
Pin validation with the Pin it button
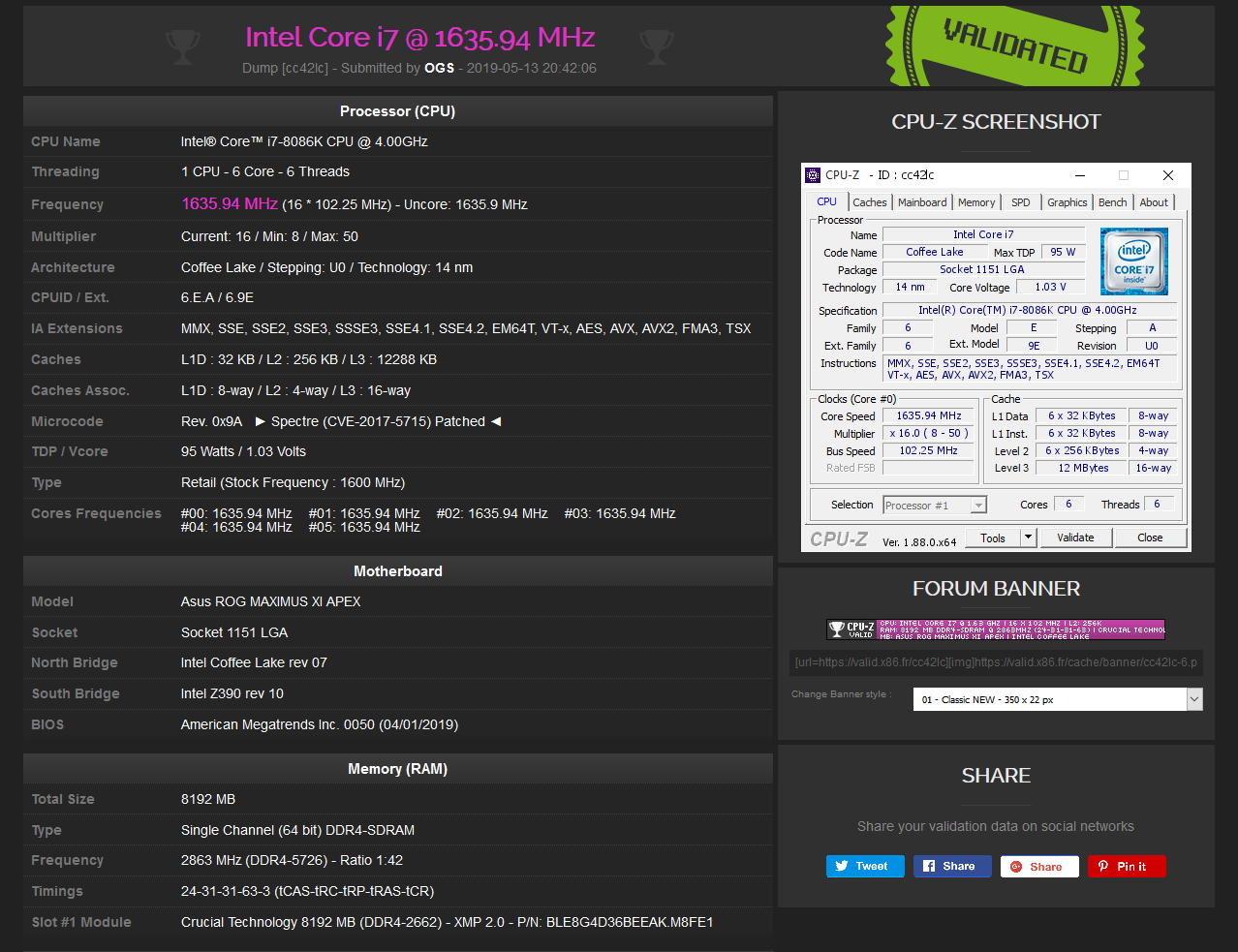point(1127,866)
